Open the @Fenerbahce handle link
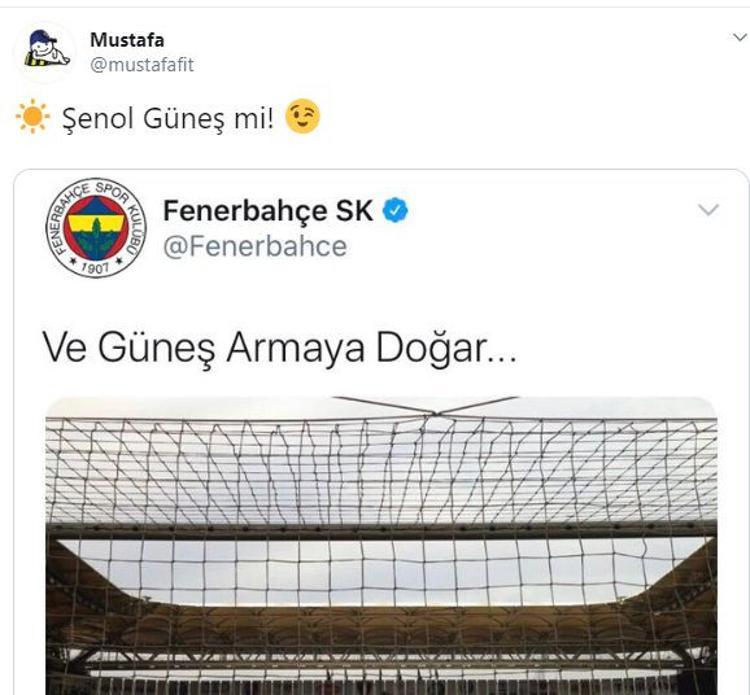 coord(255,247)
